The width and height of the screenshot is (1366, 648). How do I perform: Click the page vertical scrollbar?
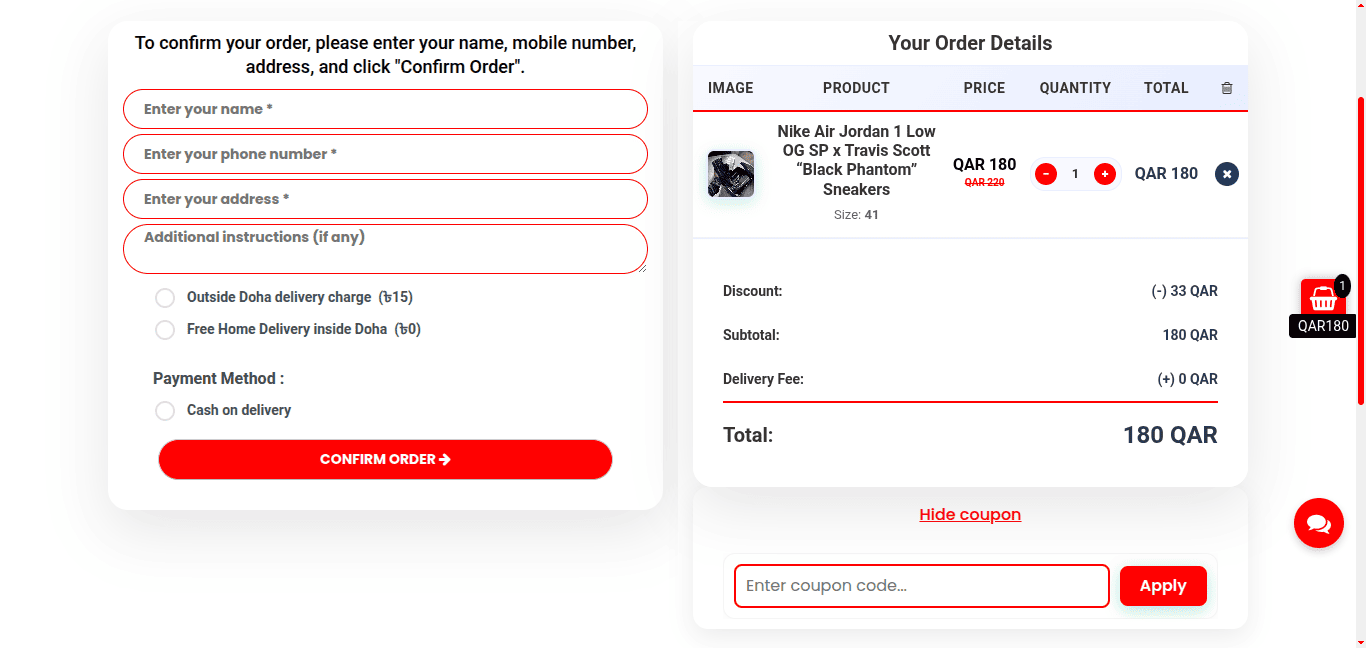pos(1360,250)
